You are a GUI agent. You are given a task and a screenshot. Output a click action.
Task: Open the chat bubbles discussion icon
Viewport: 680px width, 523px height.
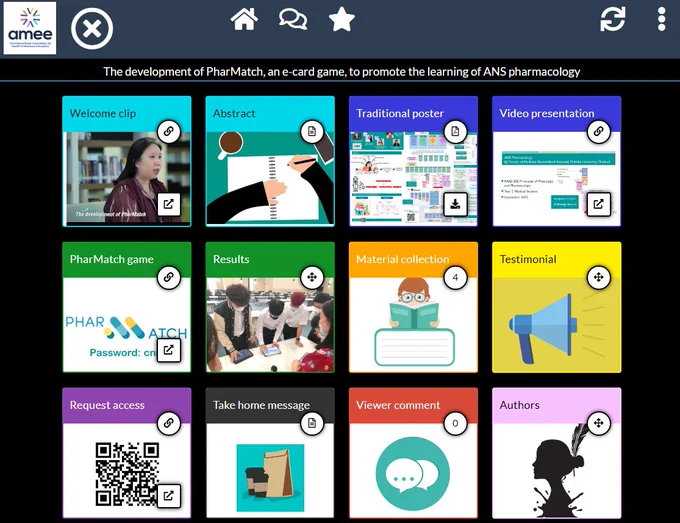pyautogui.click(x=293, y=20)
